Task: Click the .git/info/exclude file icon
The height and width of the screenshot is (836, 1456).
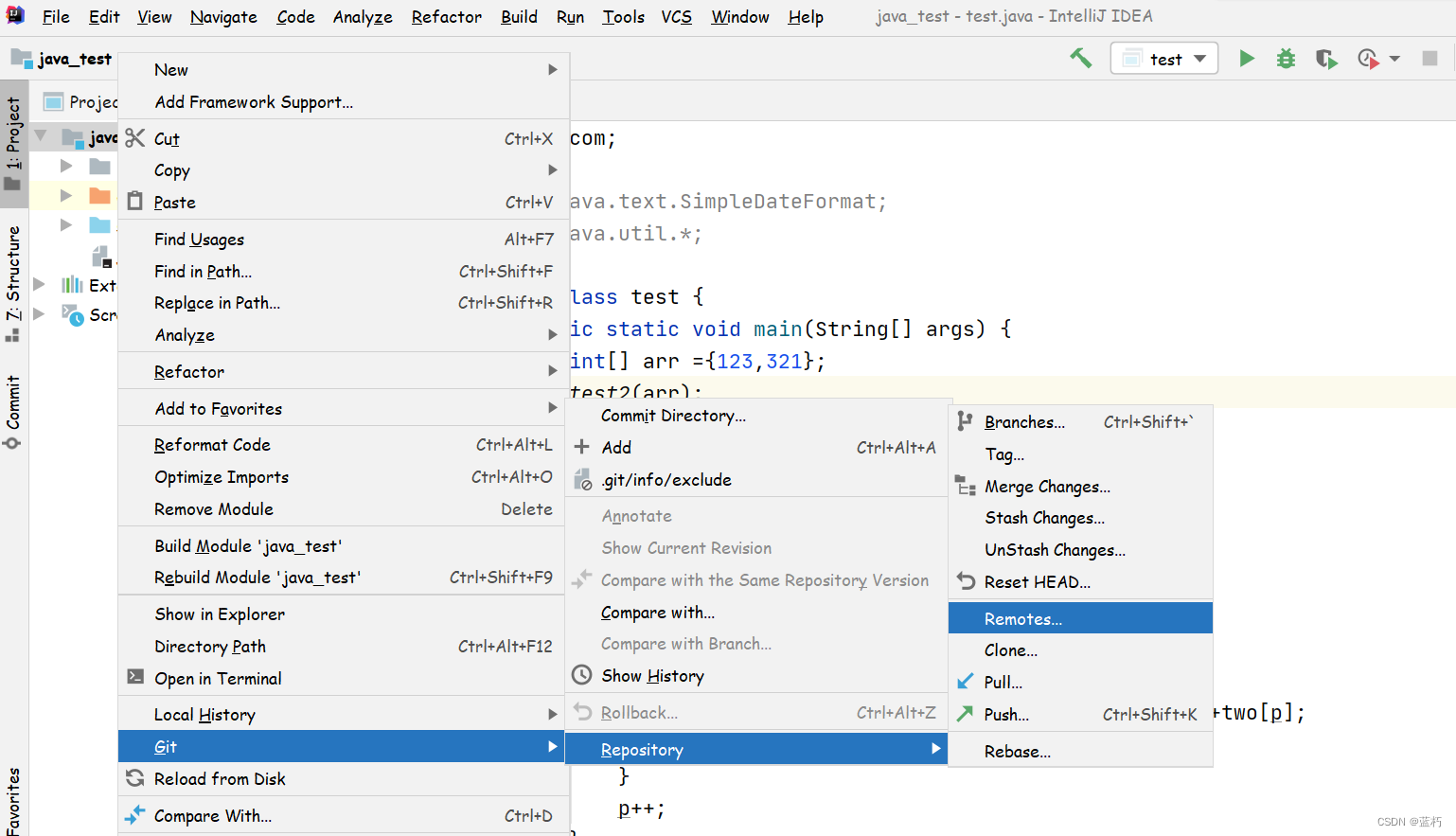Action: [x=583, y=480]
